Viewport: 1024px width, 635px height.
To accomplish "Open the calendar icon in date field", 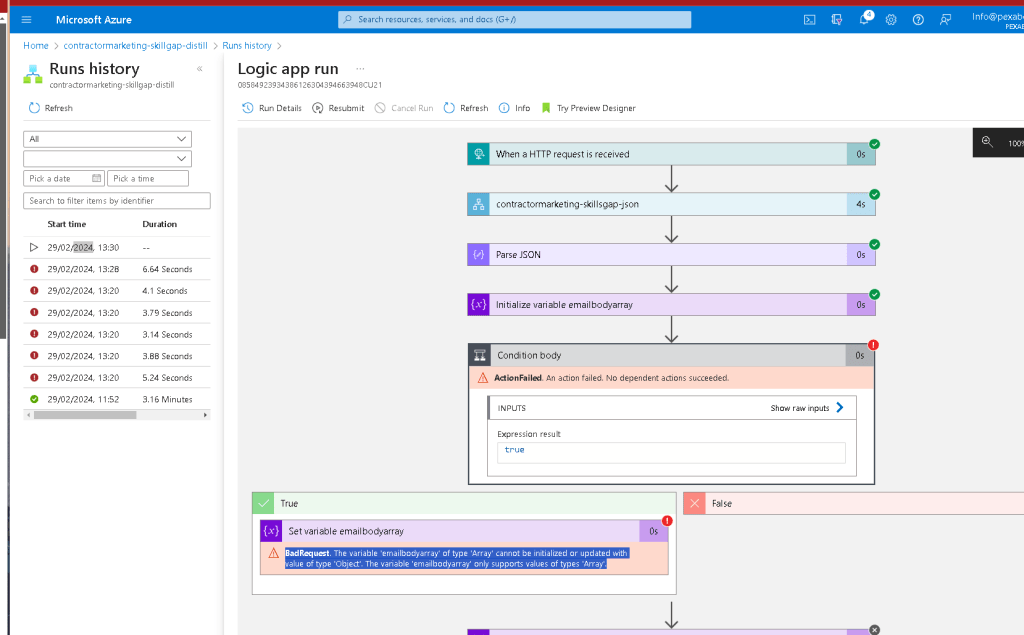I will click(97, 178).
